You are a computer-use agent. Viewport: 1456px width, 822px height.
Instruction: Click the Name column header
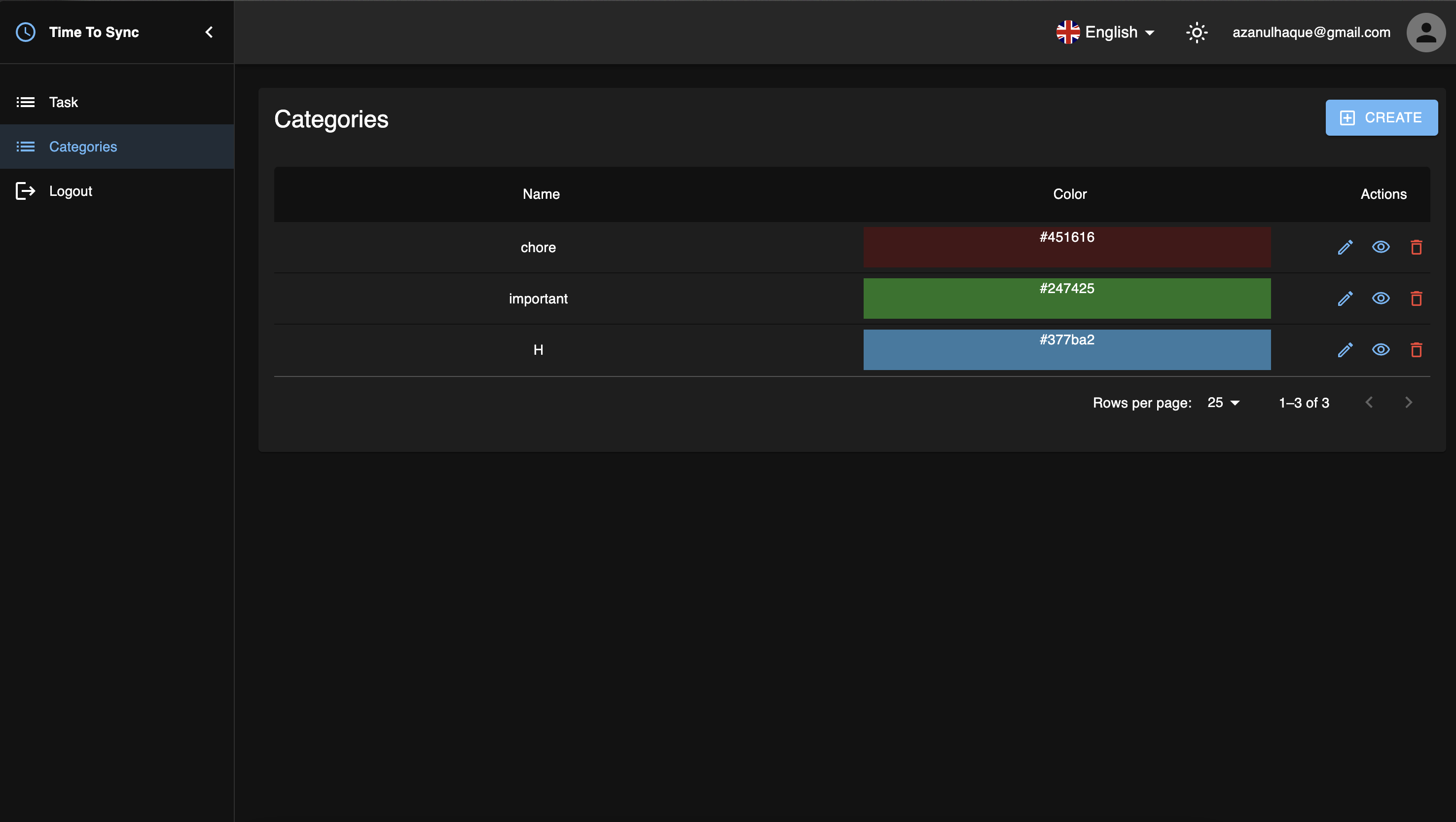541,194
